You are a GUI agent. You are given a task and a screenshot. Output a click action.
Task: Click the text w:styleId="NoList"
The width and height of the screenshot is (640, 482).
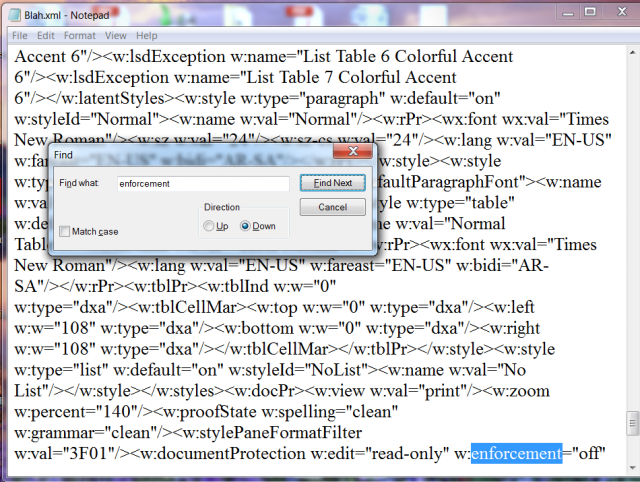click(x=299, y=370)
